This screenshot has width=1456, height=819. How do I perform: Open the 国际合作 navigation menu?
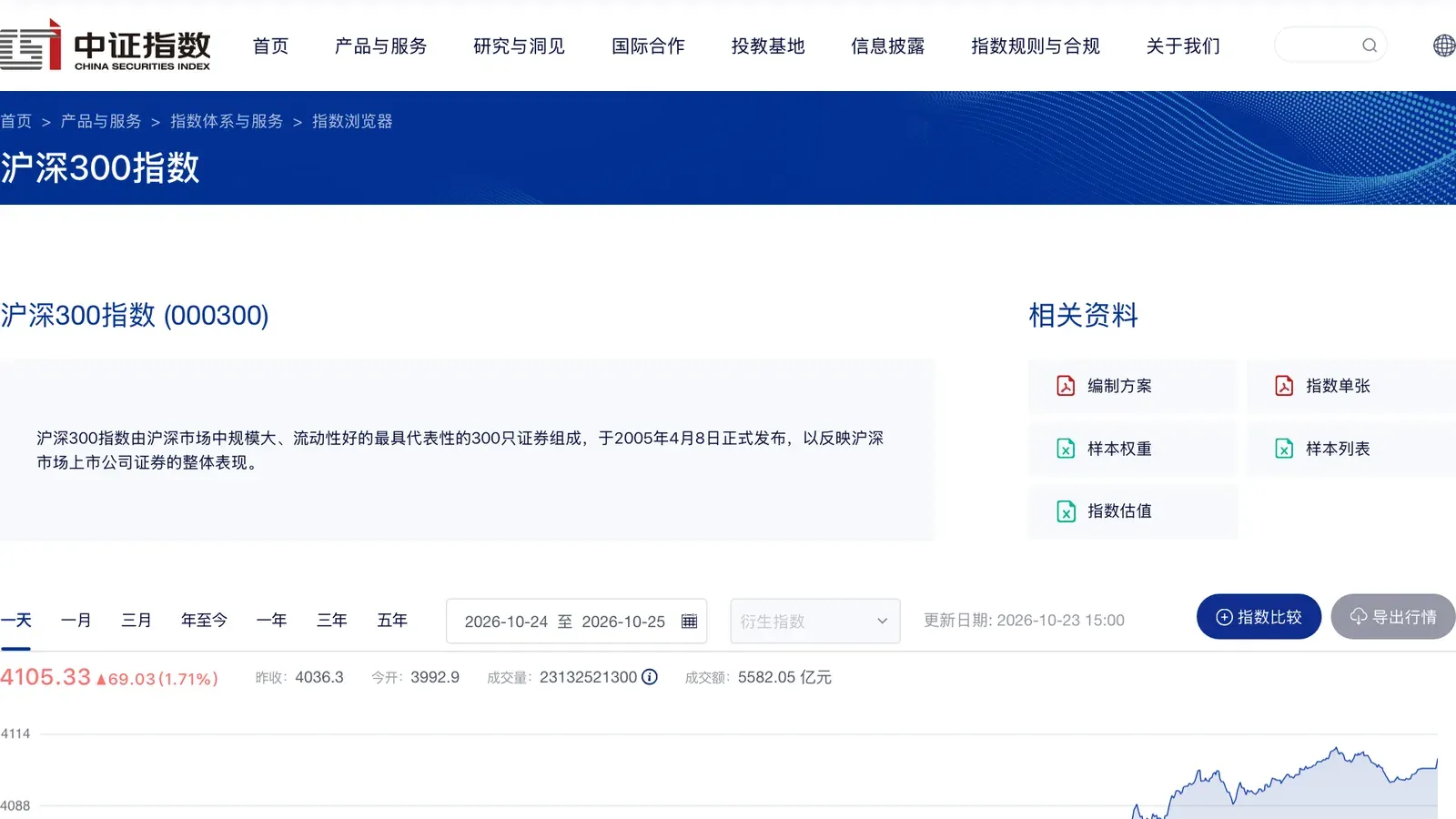648,45
